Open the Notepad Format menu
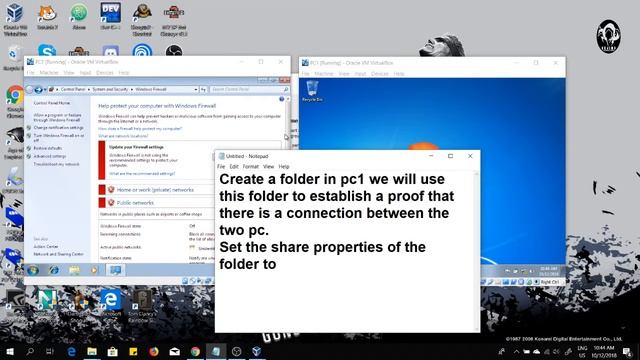This screenshot has width=640, height=360. click(251, 167)
